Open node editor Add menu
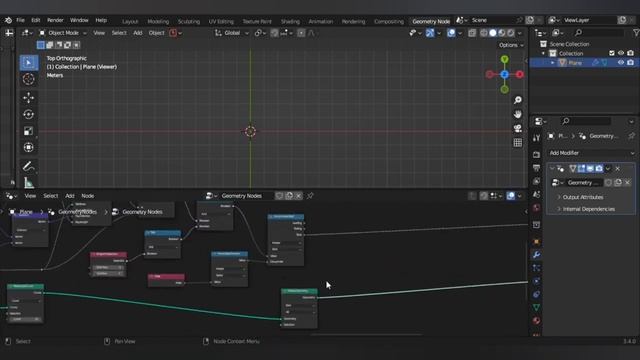This screenshot has width=640, height=360. click(70, 196)
